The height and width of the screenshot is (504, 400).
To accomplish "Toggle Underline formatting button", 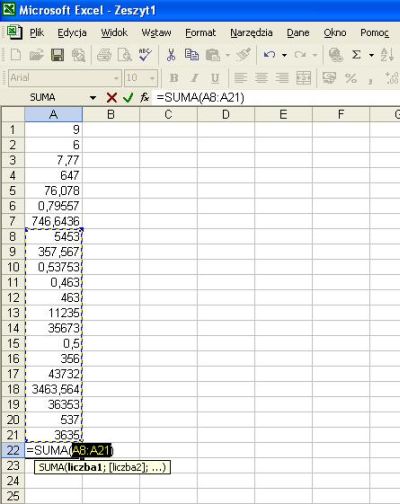I will [215, 78].
